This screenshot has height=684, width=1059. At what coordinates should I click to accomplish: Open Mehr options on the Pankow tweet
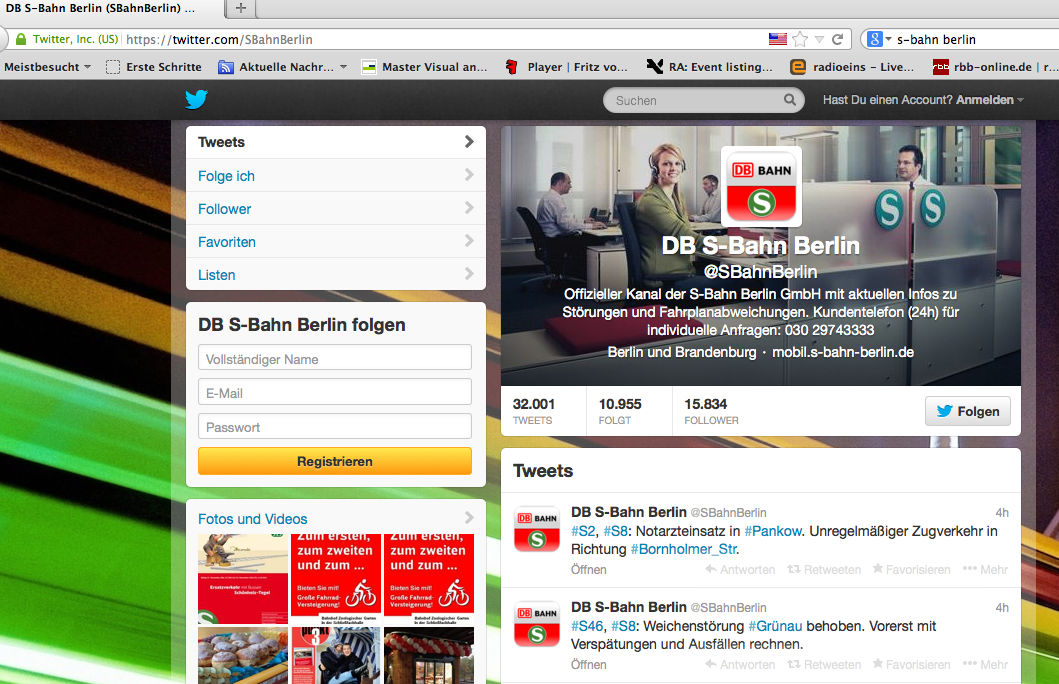(969, 570)
